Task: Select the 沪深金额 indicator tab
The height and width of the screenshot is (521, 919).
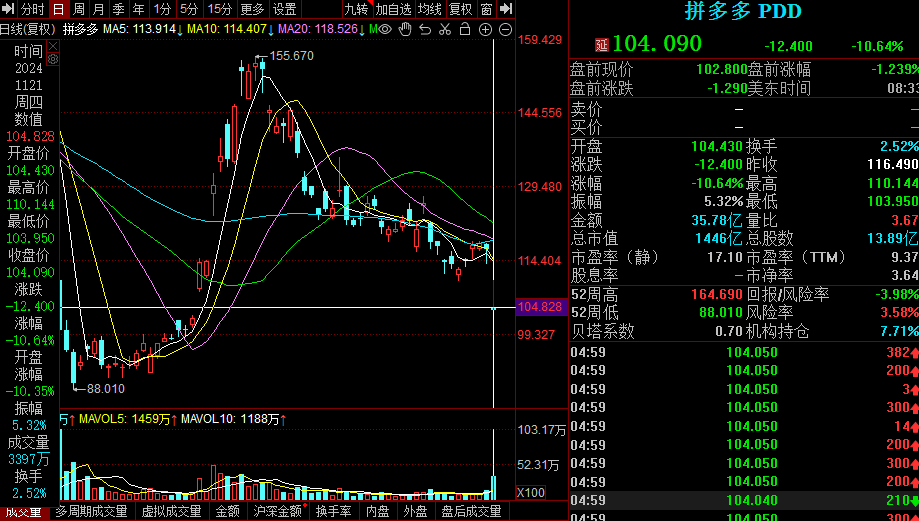Action: coord(277,511)
